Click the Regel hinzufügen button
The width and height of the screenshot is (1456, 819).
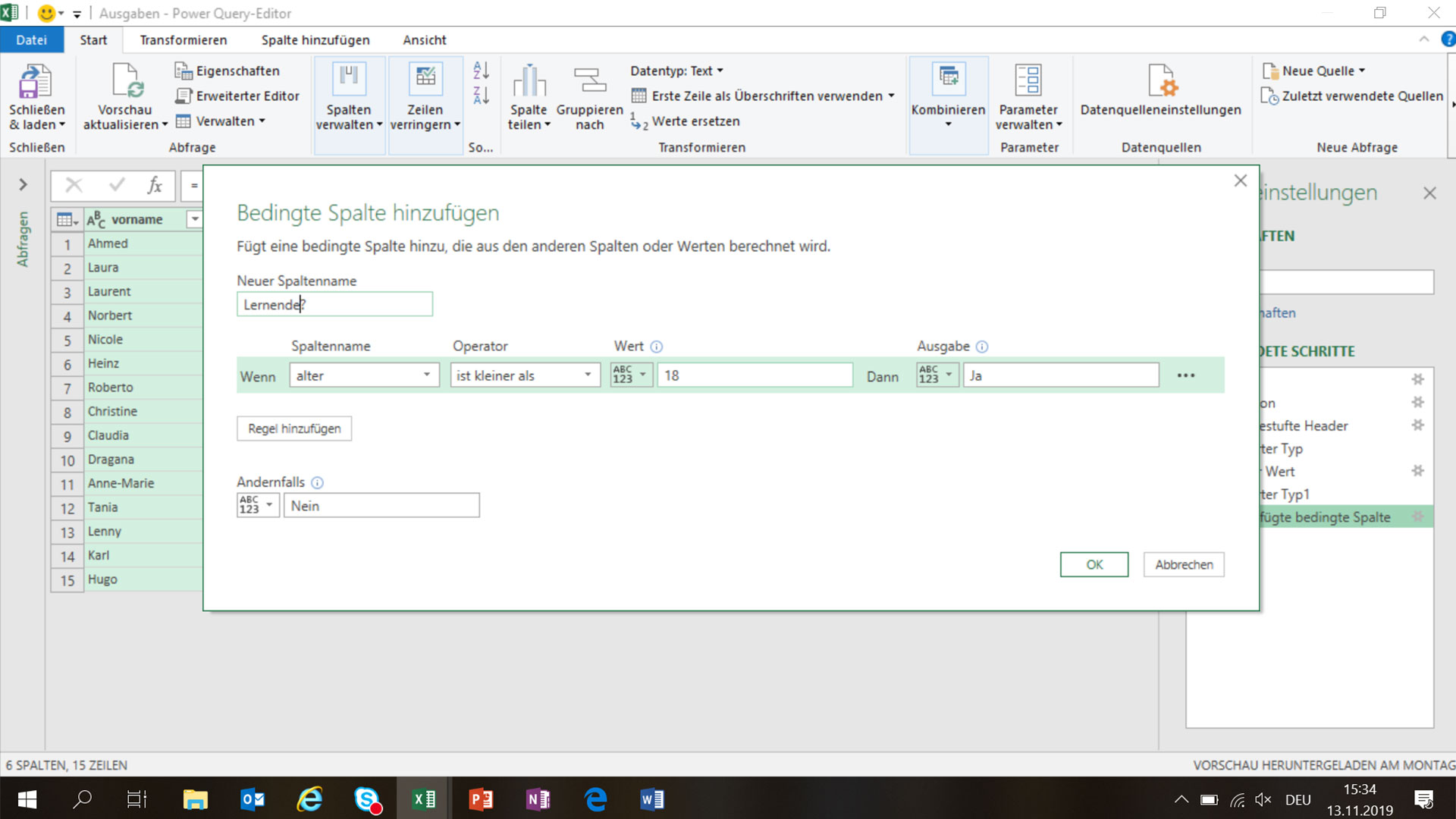pos(293,428)
